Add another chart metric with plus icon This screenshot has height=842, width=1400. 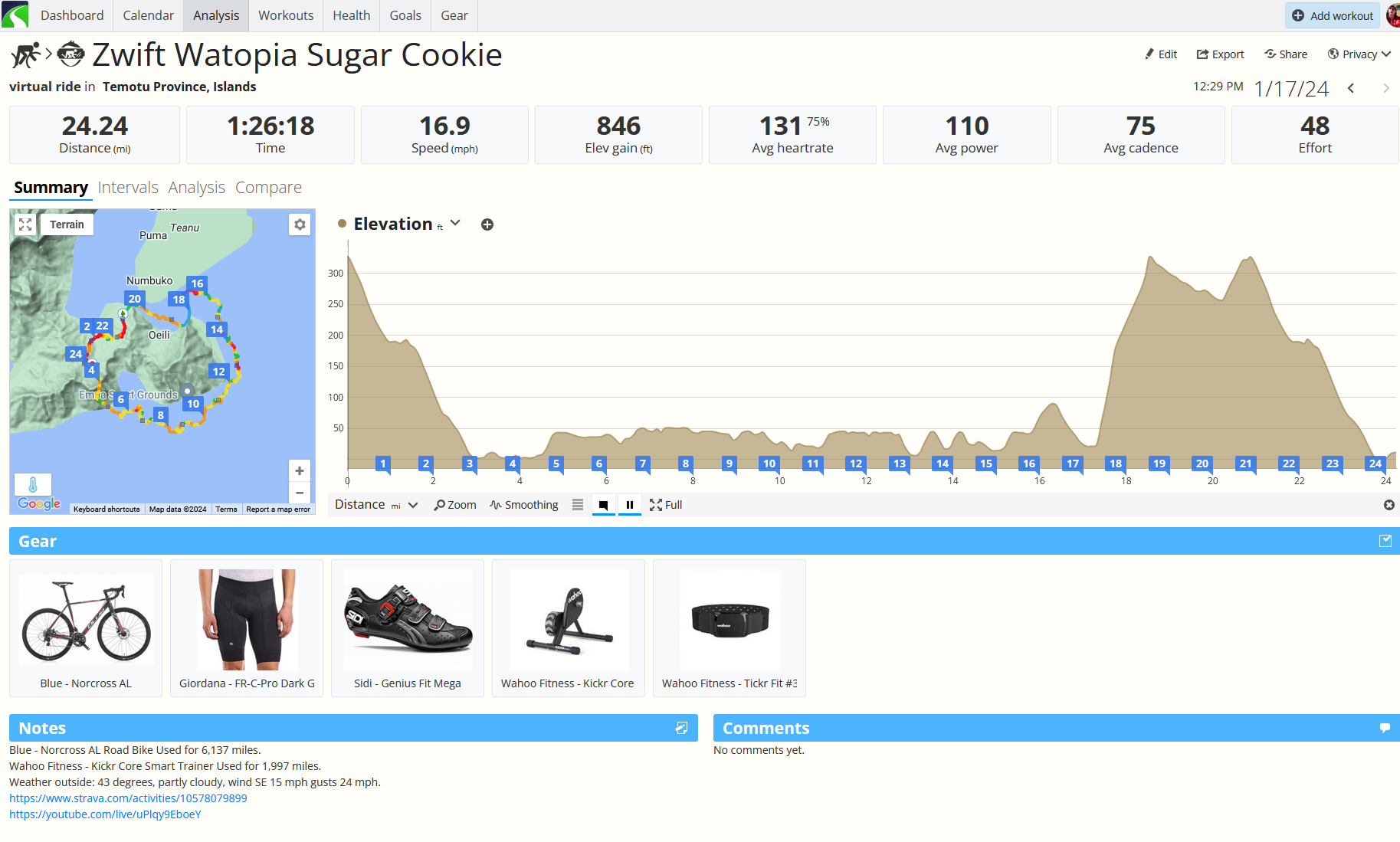point(487,224)
